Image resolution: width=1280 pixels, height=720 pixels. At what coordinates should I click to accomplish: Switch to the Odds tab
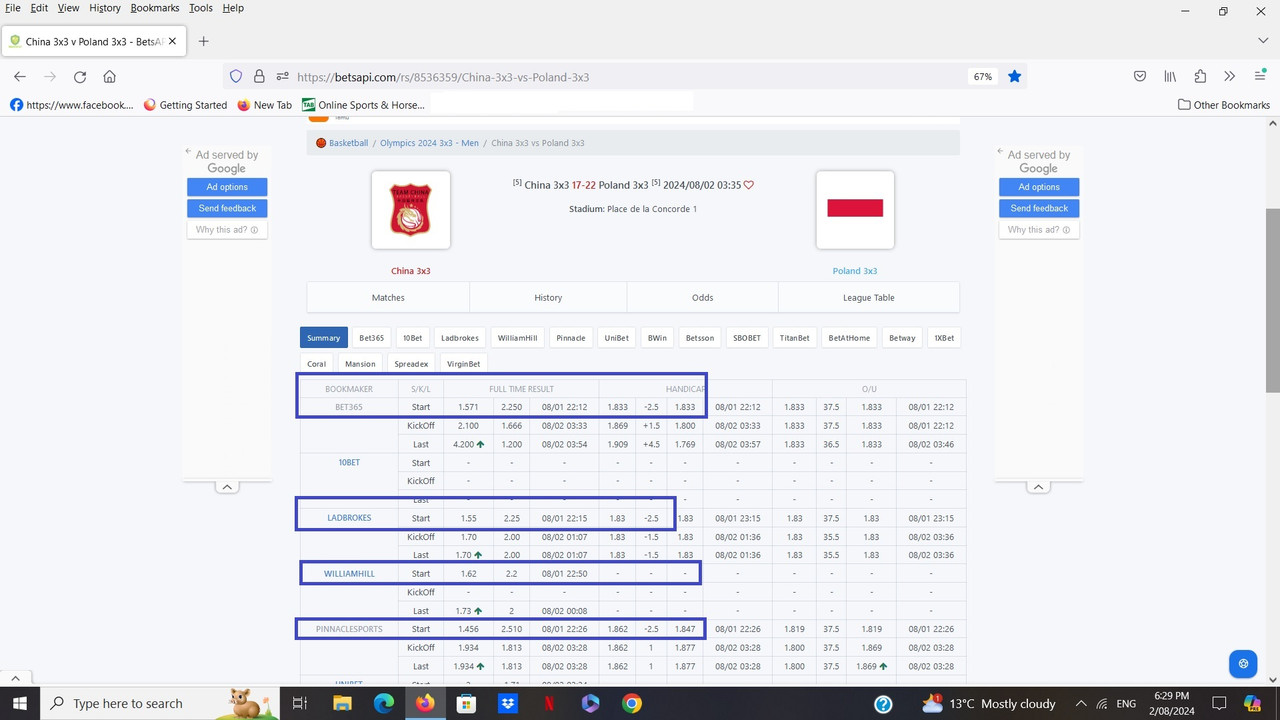click(703, 297)
